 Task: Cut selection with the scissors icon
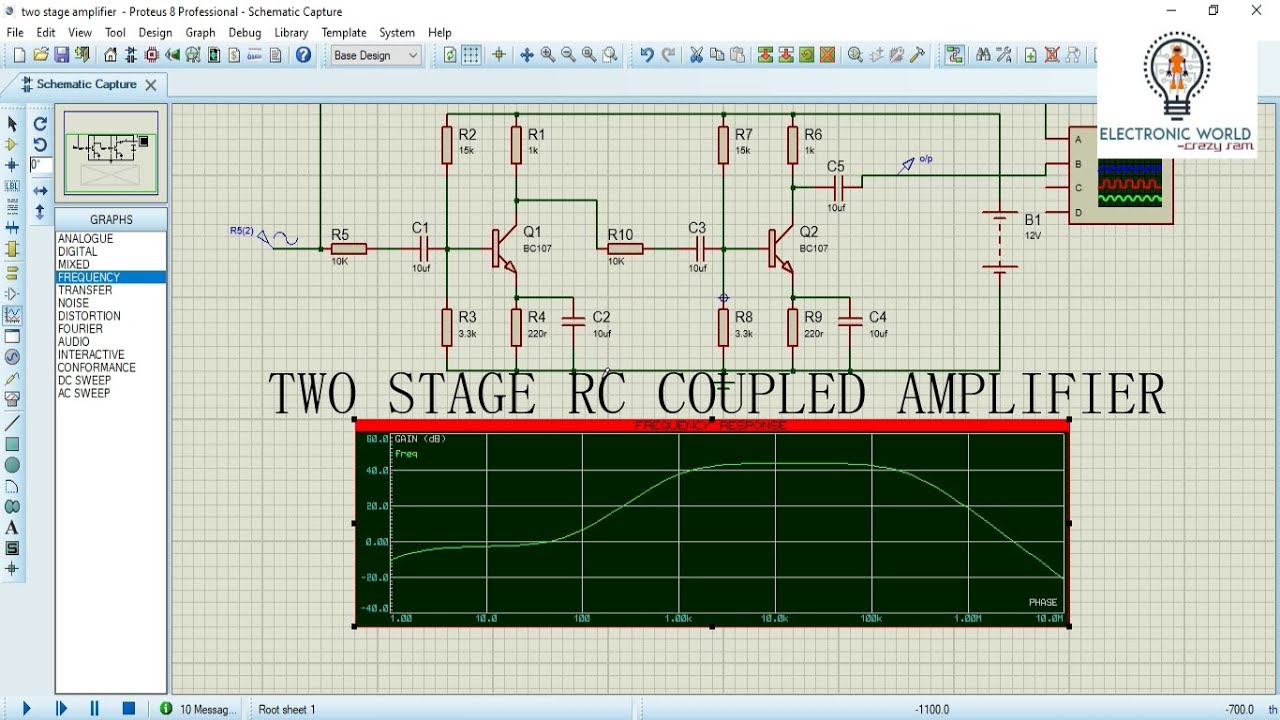696,55
